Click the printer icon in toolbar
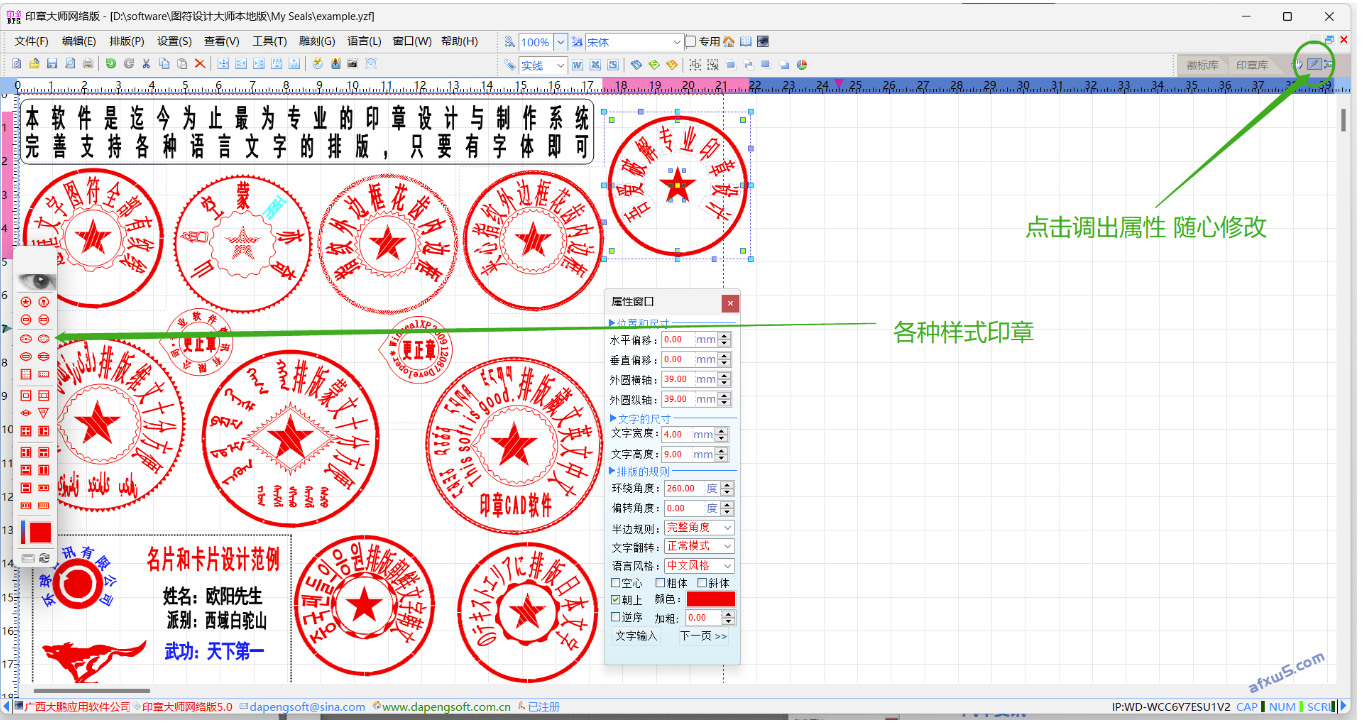The width and height of the screenshot is (1363, 724). (x=89, y=64)
